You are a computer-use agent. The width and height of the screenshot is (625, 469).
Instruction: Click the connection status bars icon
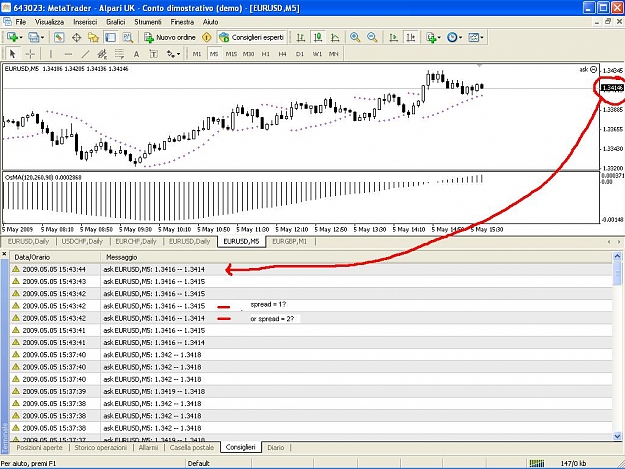tap(537, 463)
